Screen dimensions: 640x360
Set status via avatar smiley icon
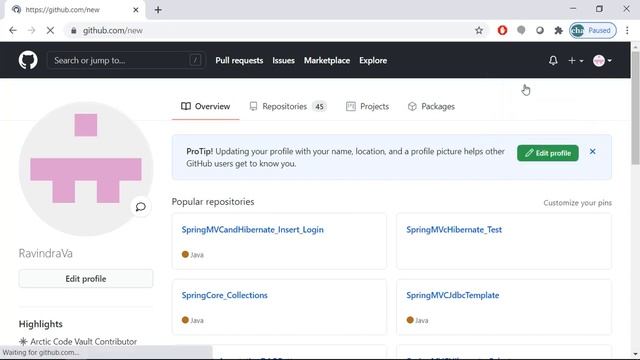[x=140, y=207]
